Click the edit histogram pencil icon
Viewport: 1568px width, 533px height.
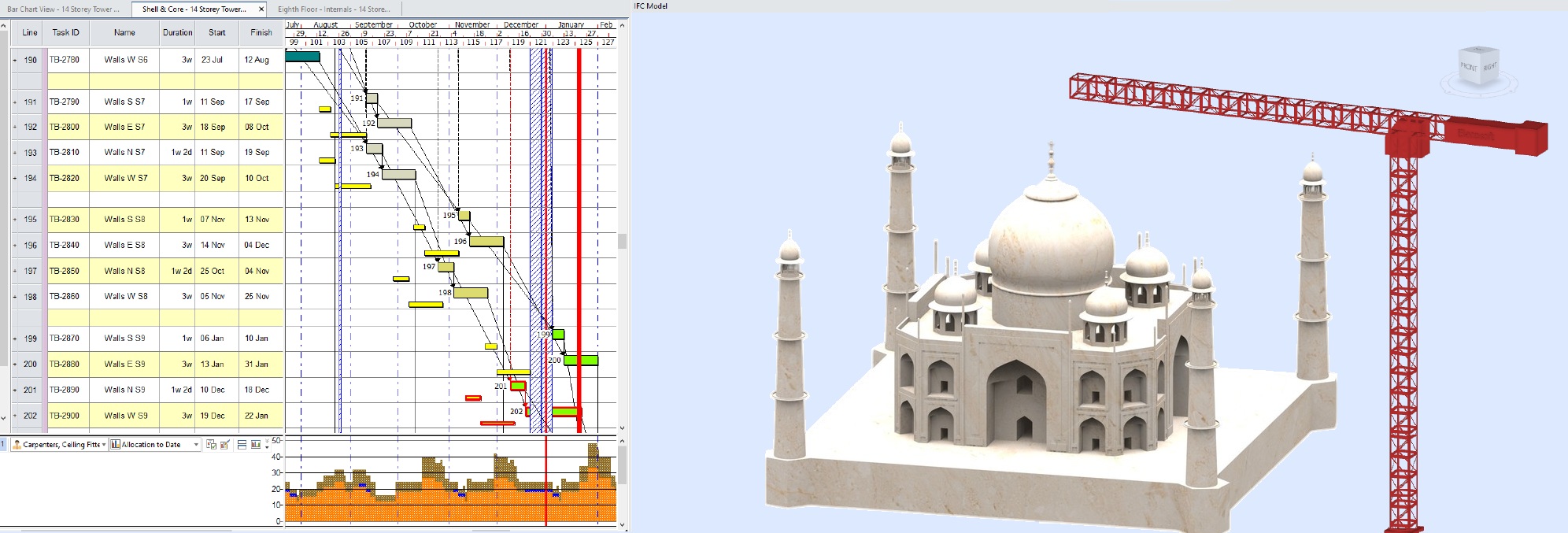click(224, 445)
